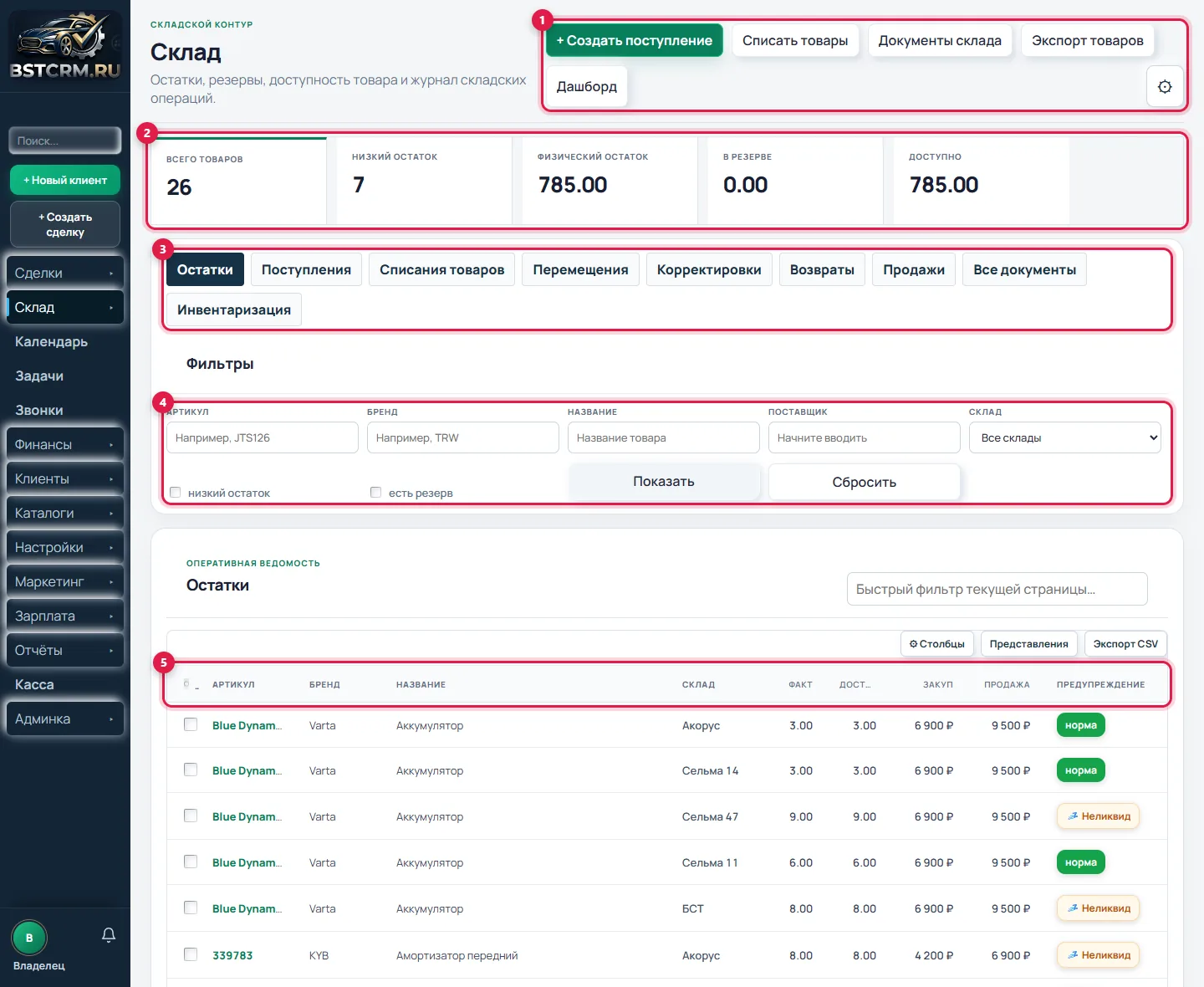Viewport: 1204px width, 987px height.
Task: Open the gear settings icon near Экспорт товаров
Action: point(1165,86)
